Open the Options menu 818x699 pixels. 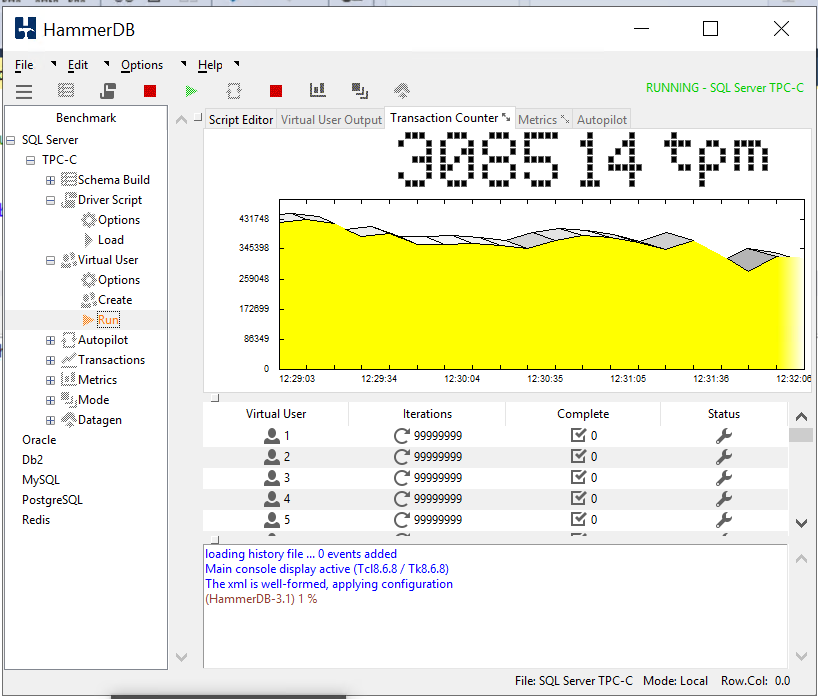(x=141, y=64)
